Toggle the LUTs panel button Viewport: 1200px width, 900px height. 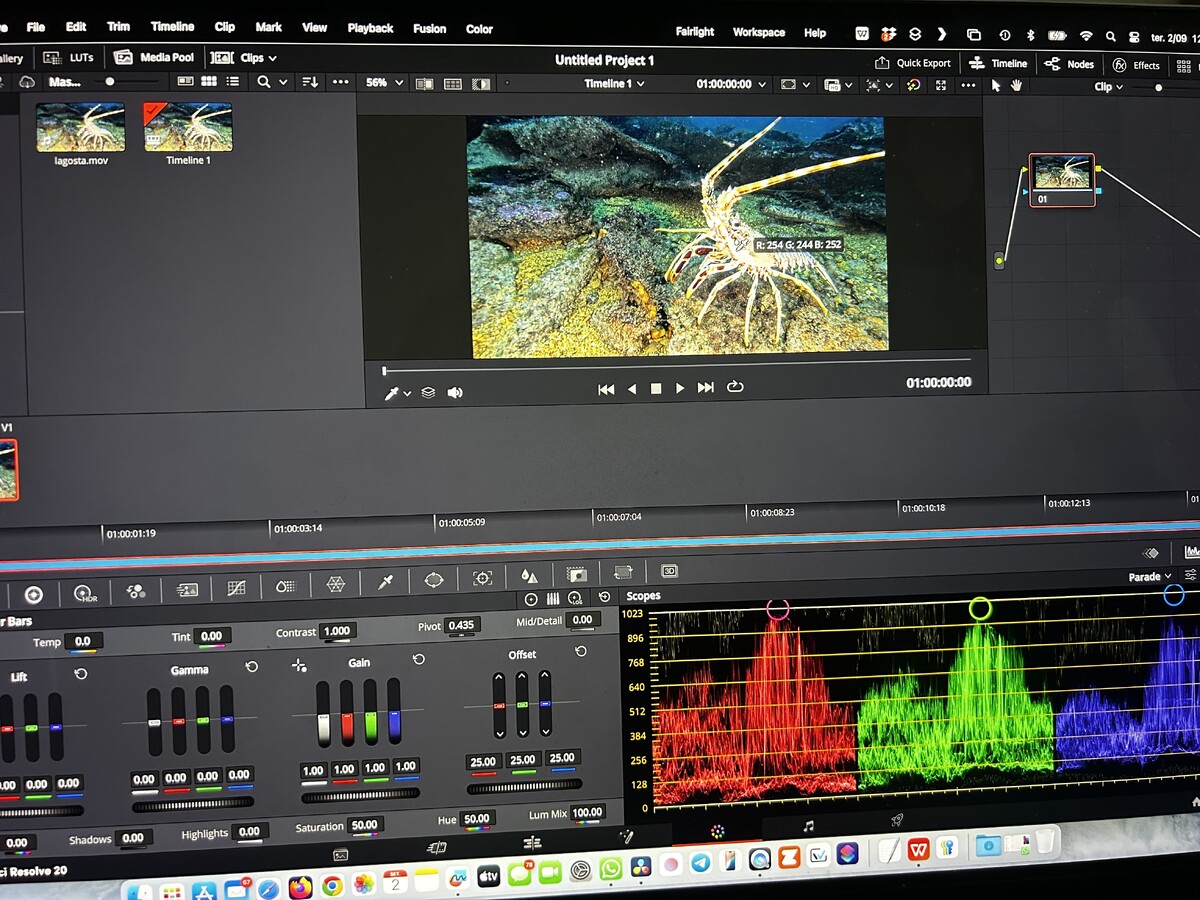pyautogui.click(x=69, y=58)
